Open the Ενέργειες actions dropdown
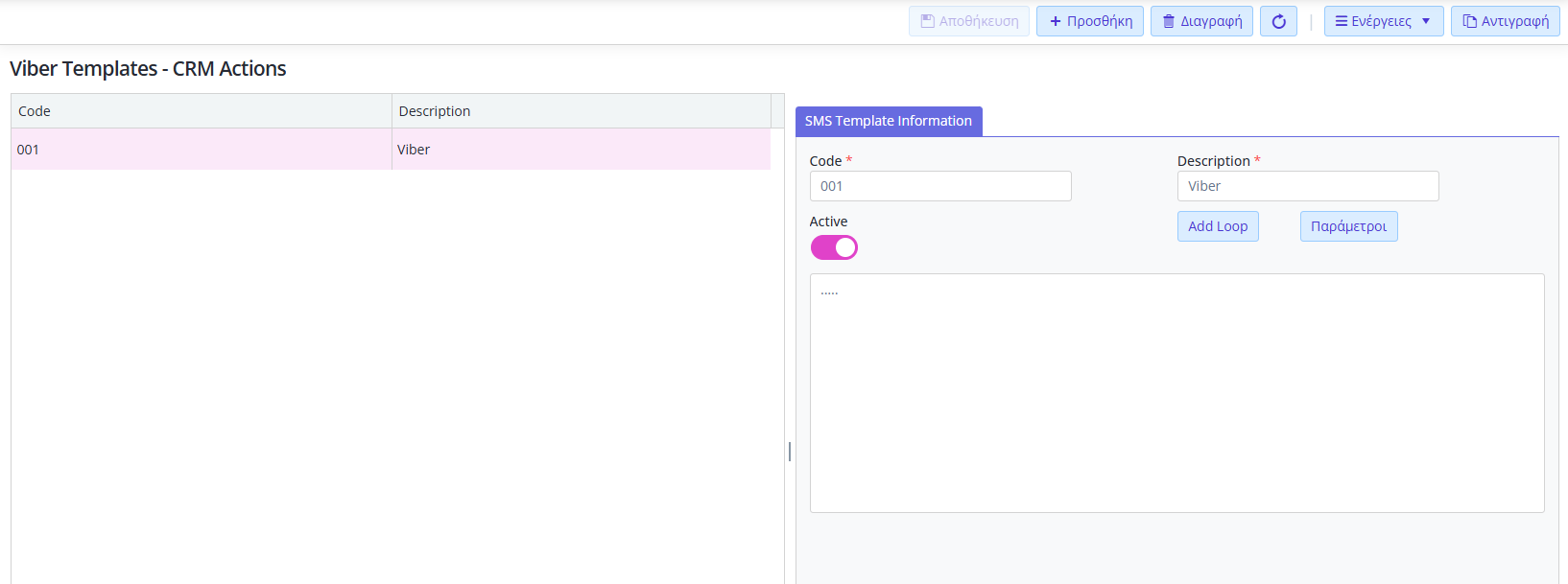 tap(1384, 21)
